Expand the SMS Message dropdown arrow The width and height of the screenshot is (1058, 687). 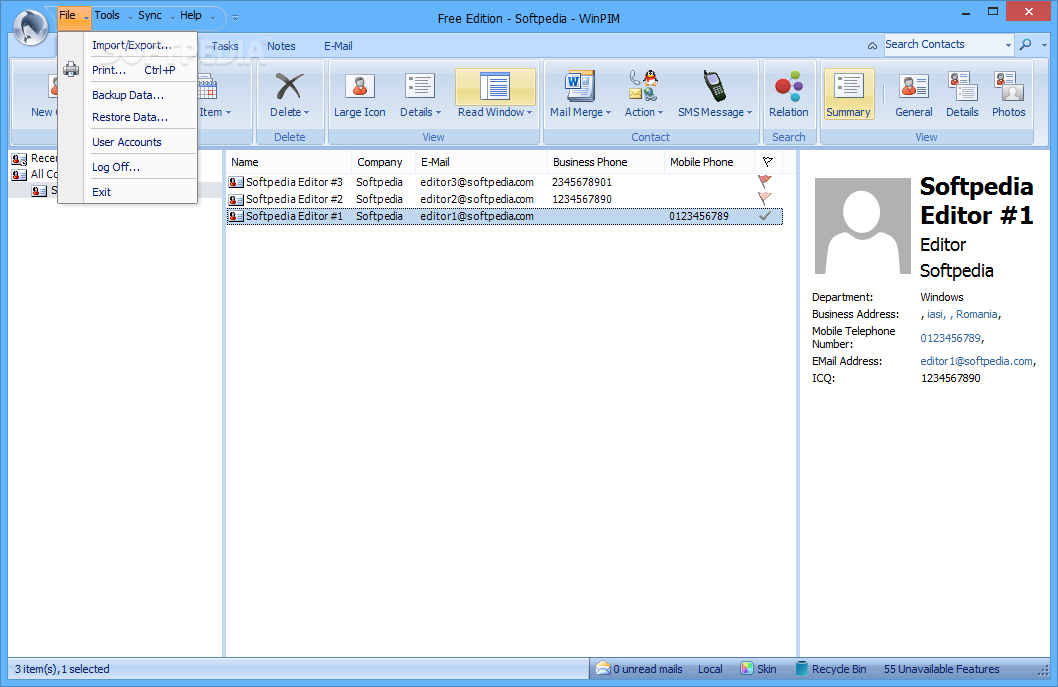point(749,113)
